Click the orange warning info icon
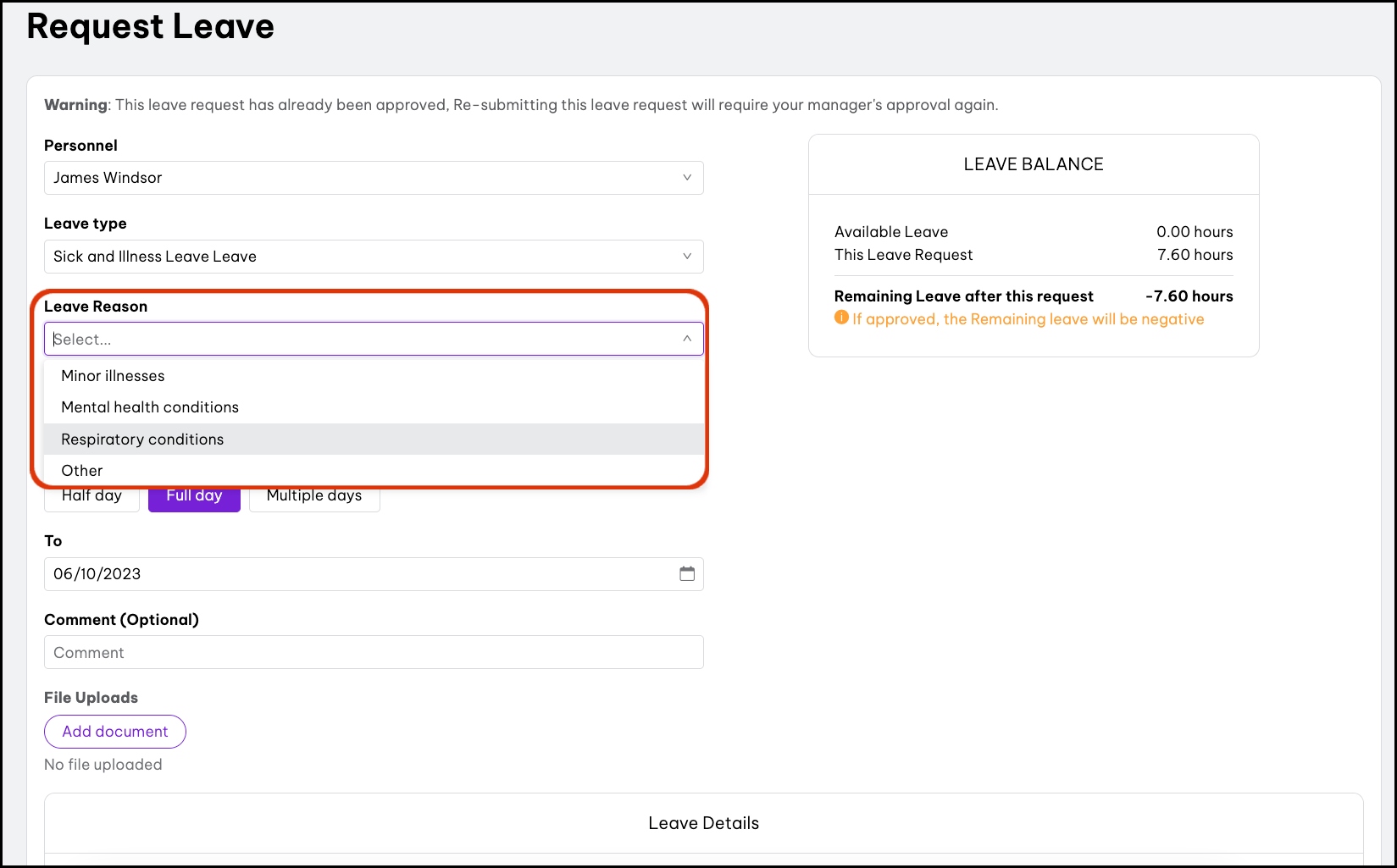This screenshot has width=1397, height=868. point(841,318)
